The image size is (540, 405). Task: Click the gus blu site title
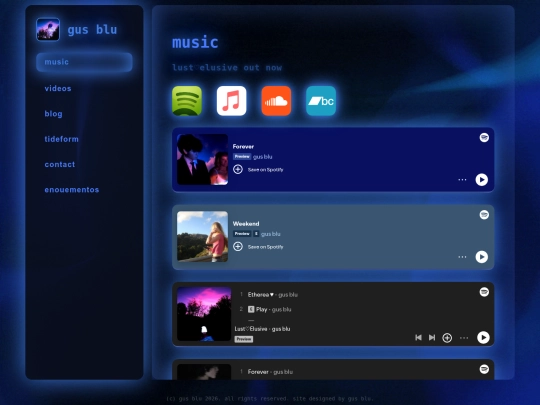pyautogui.click(x=92, y=30)
